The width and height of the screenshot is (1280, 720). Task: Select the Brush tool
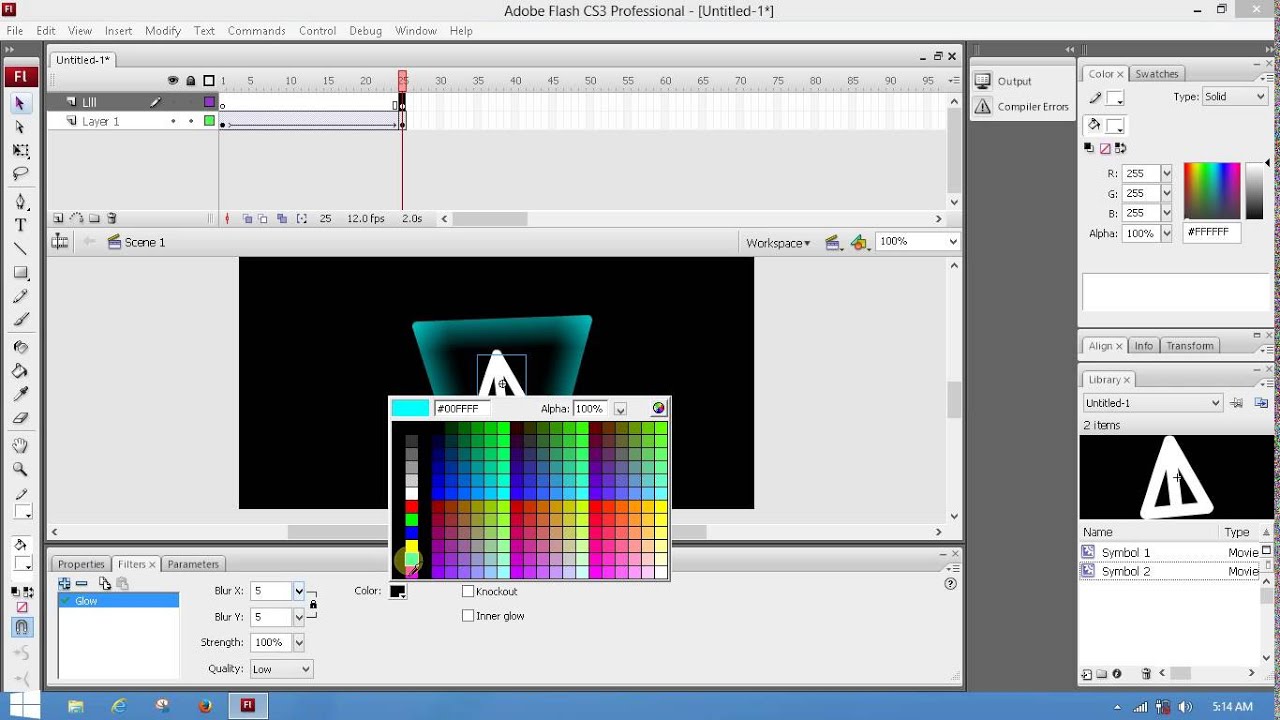click(20, 320)
